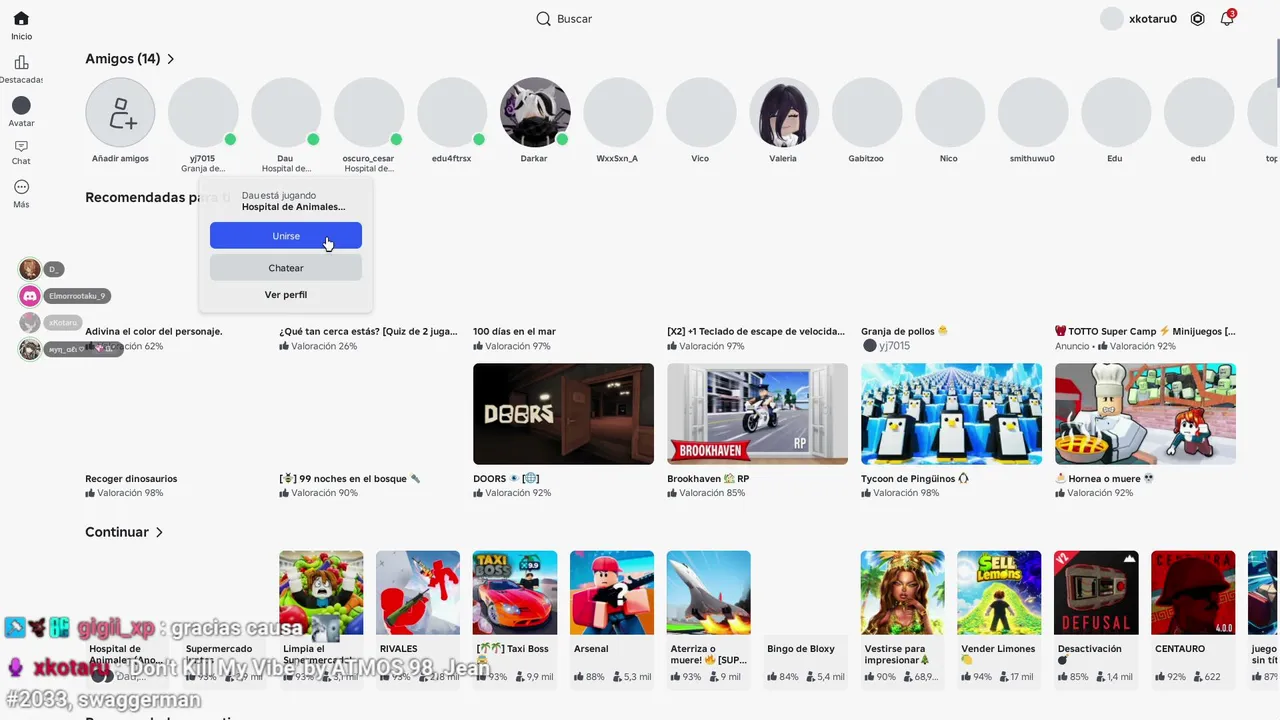This screenshot has width=1280, height=720.
Task: Select friend oscuro_cesar avatar
Action: pyautogui.click(x=369, y=113)
